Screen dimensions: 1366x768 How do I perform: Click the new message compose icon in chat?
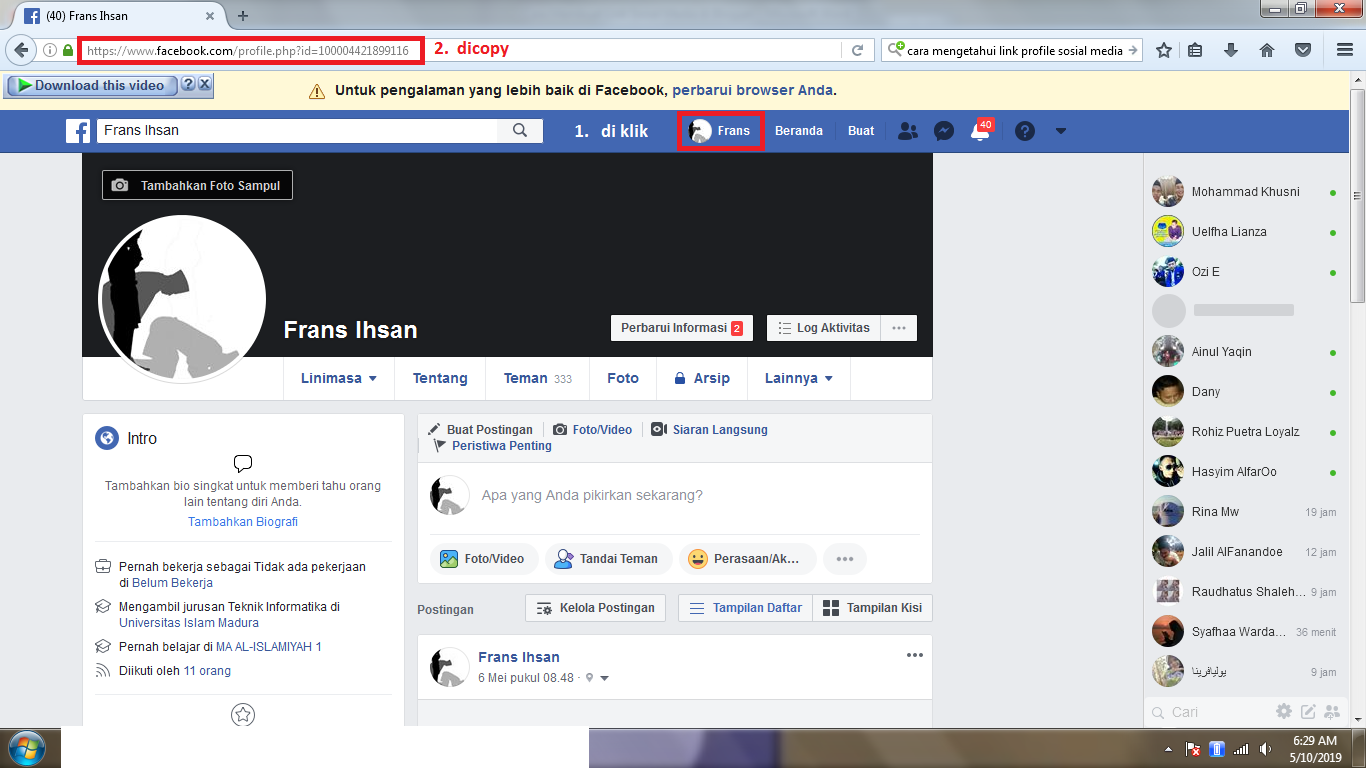[1308, 712]
